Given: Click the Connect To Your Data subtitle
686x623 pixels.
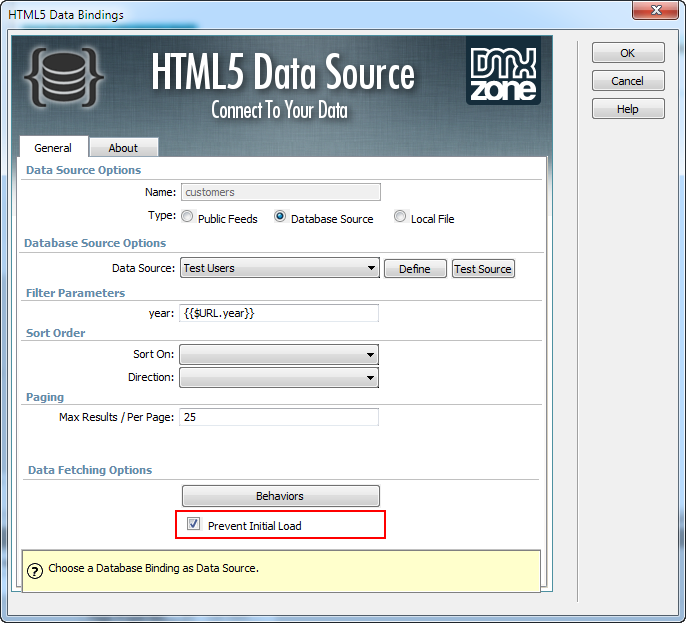Looking at the screenshot, I should coord(280,110).
